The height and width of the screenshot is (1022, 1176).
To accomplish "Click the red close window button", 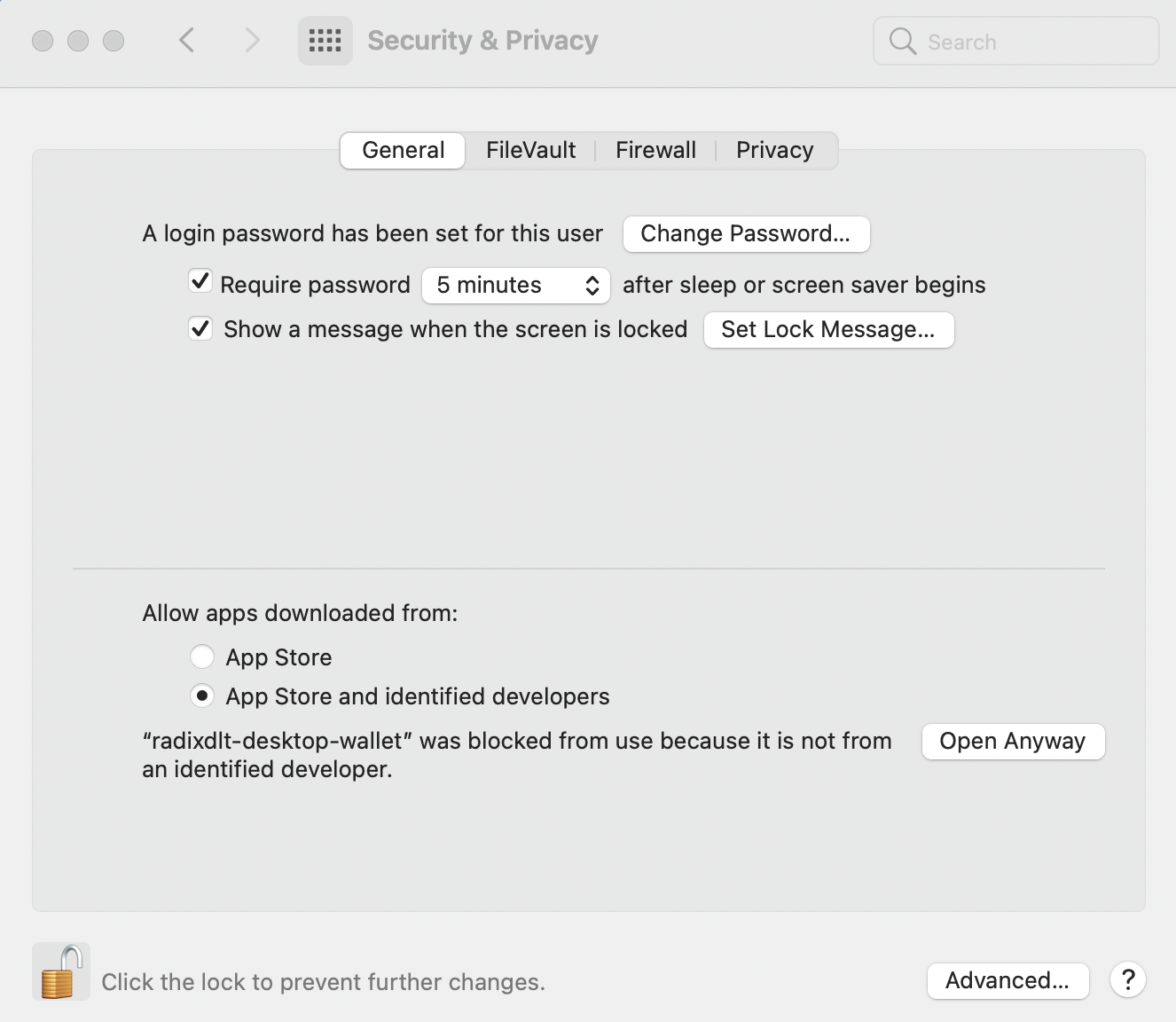I will coord(43,41).
